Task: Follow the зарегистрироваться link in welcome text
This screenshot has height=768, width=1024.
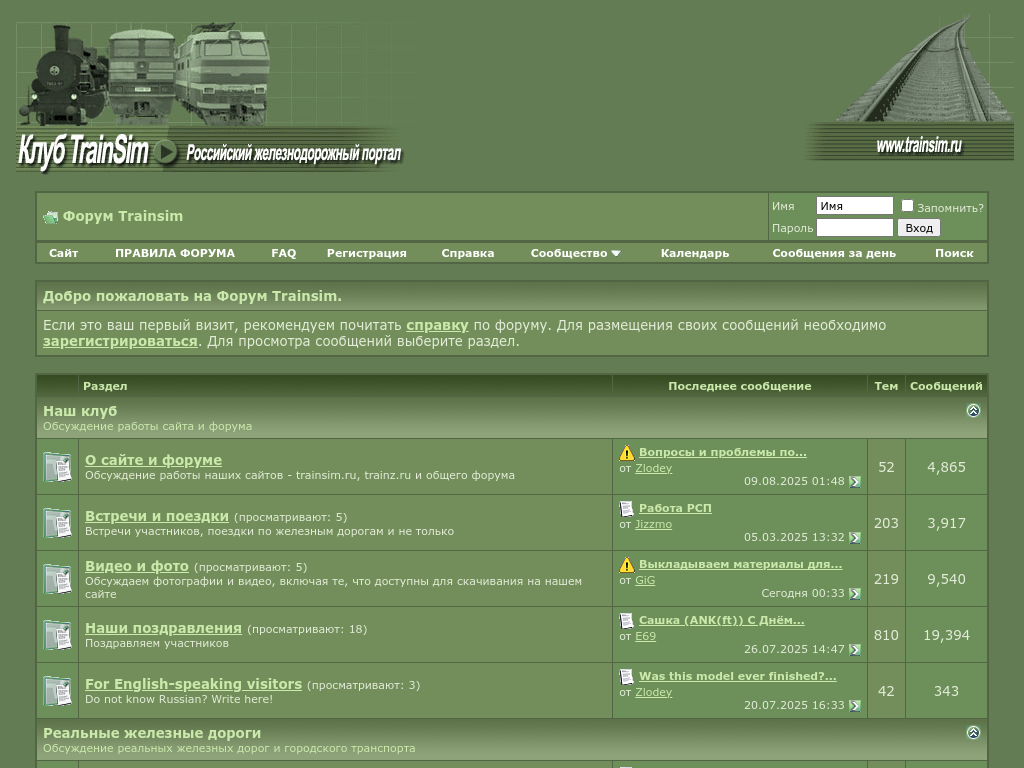Action: (120, 341)
